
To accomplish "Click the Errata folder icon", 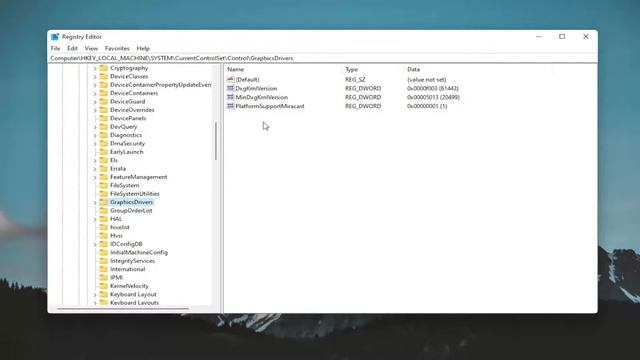I will [x=104, y=168].
